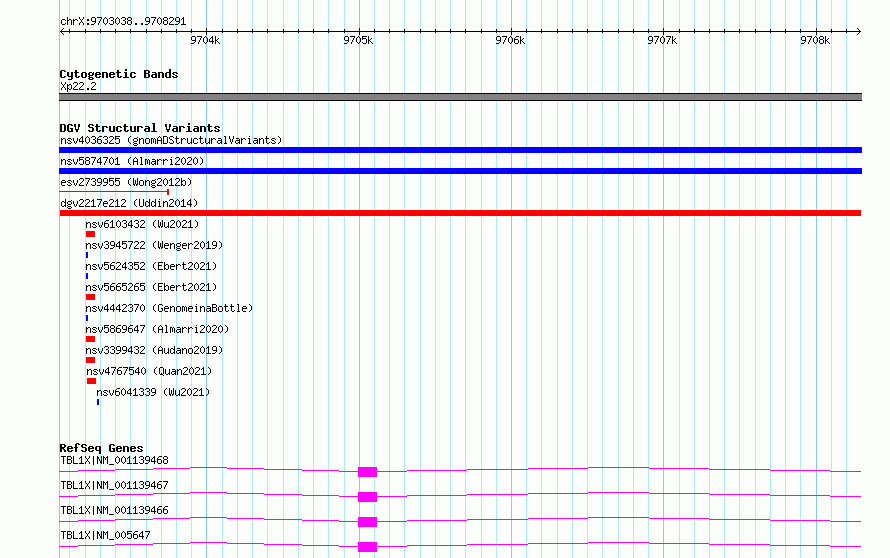Click the blue glyph under nsv3945722
Screen dimensions: 890x558
[87, 255]
